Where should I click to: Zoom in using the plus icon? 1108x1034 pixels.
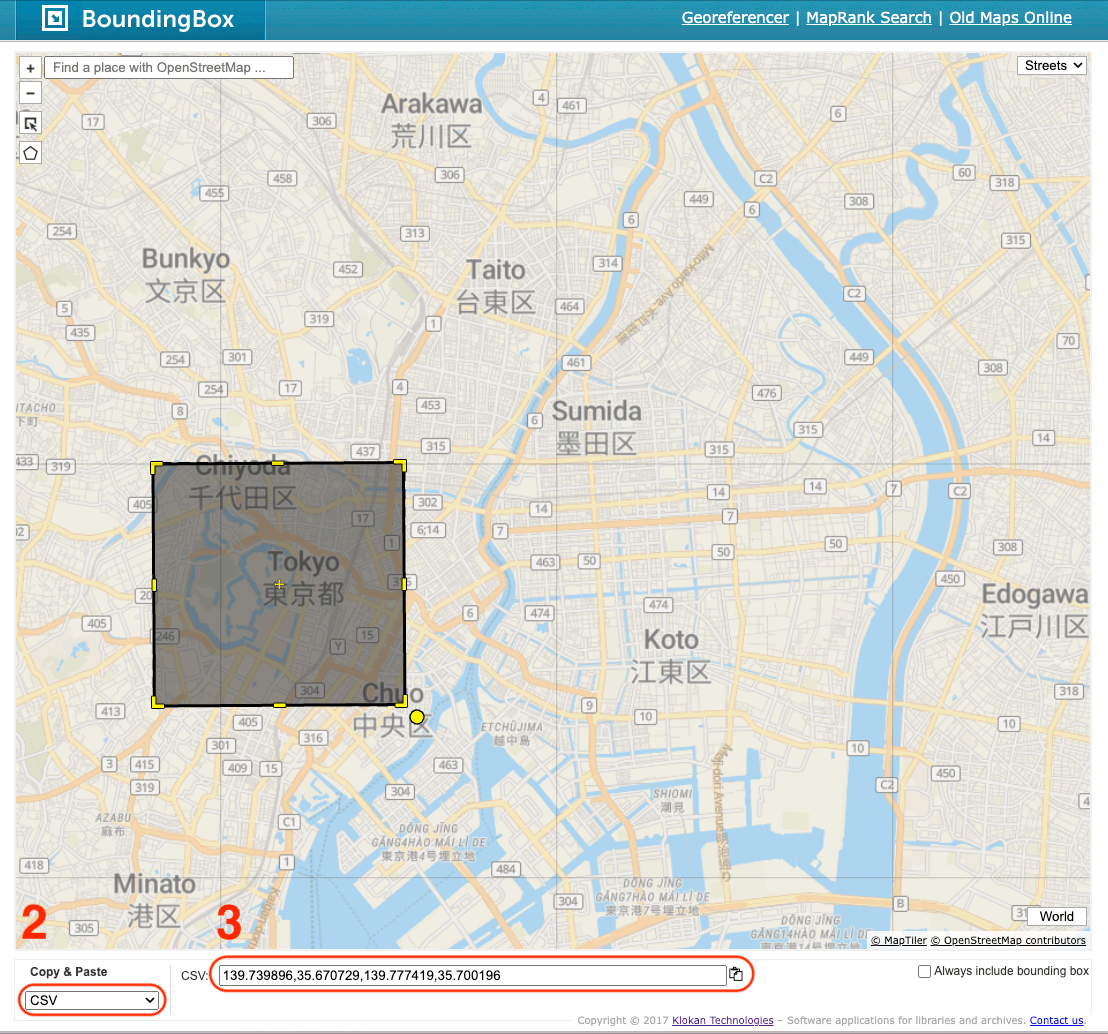(x=29, y=66)
